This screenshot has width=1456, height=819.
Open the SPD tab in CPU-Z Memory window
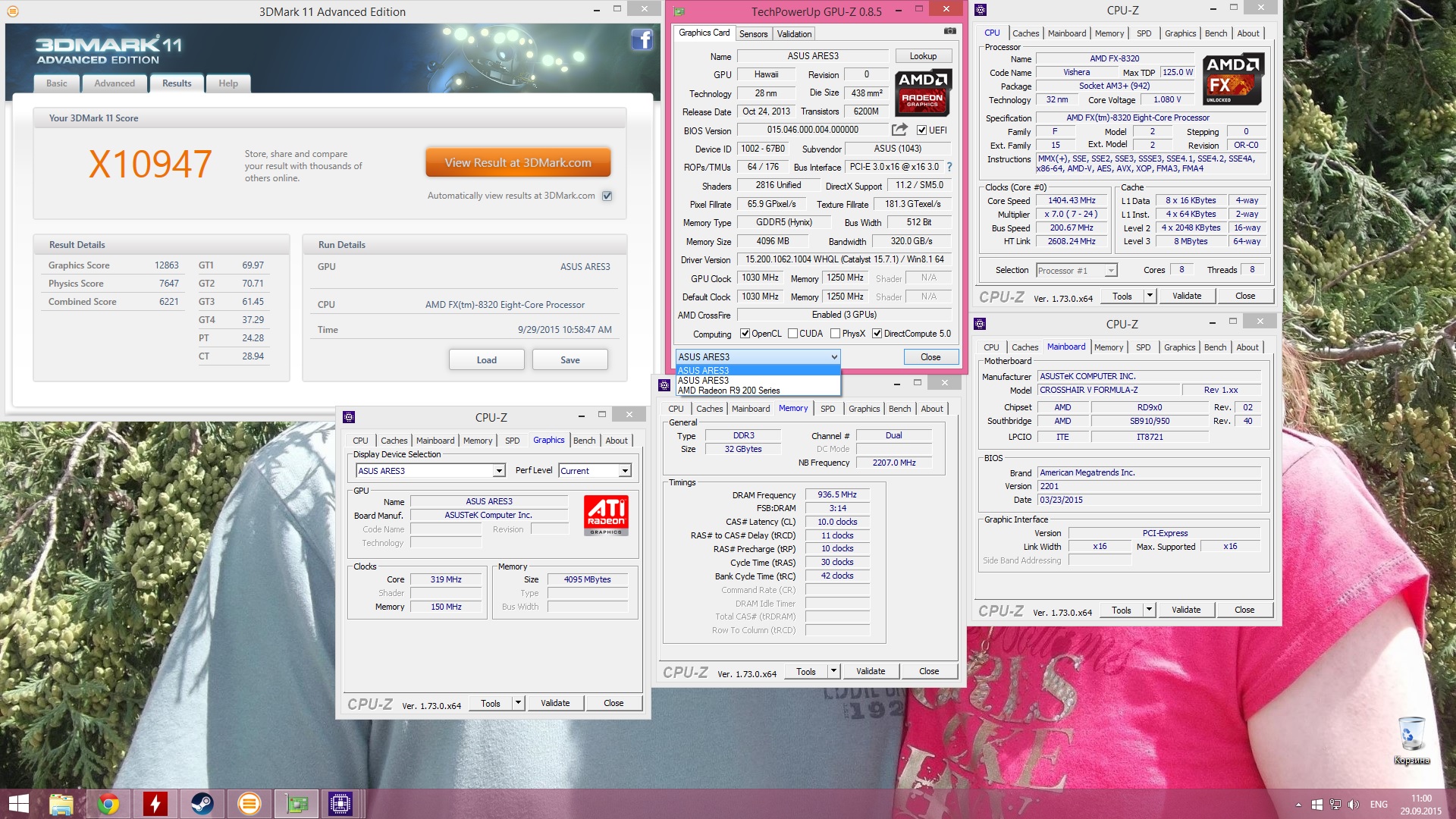827,409
